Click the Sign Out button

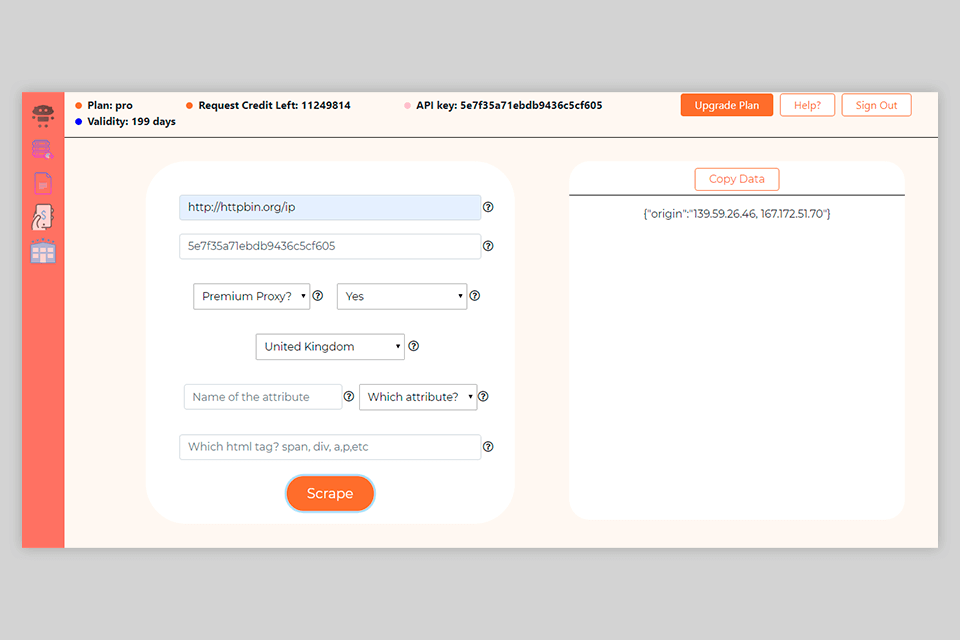tap(876, 105)
